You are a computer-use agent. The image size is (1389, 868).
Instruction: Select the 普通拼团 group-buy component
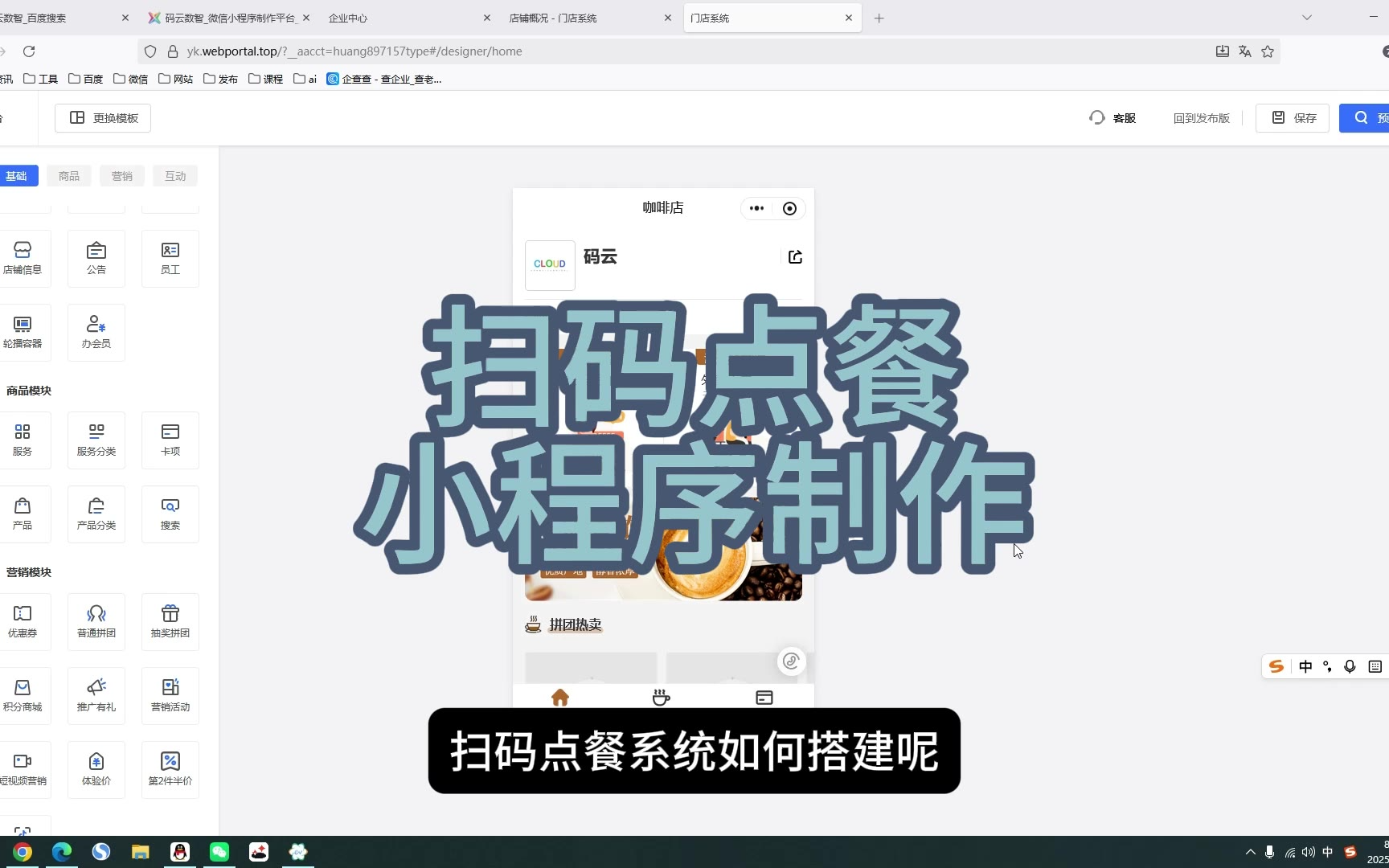point(96,621)
